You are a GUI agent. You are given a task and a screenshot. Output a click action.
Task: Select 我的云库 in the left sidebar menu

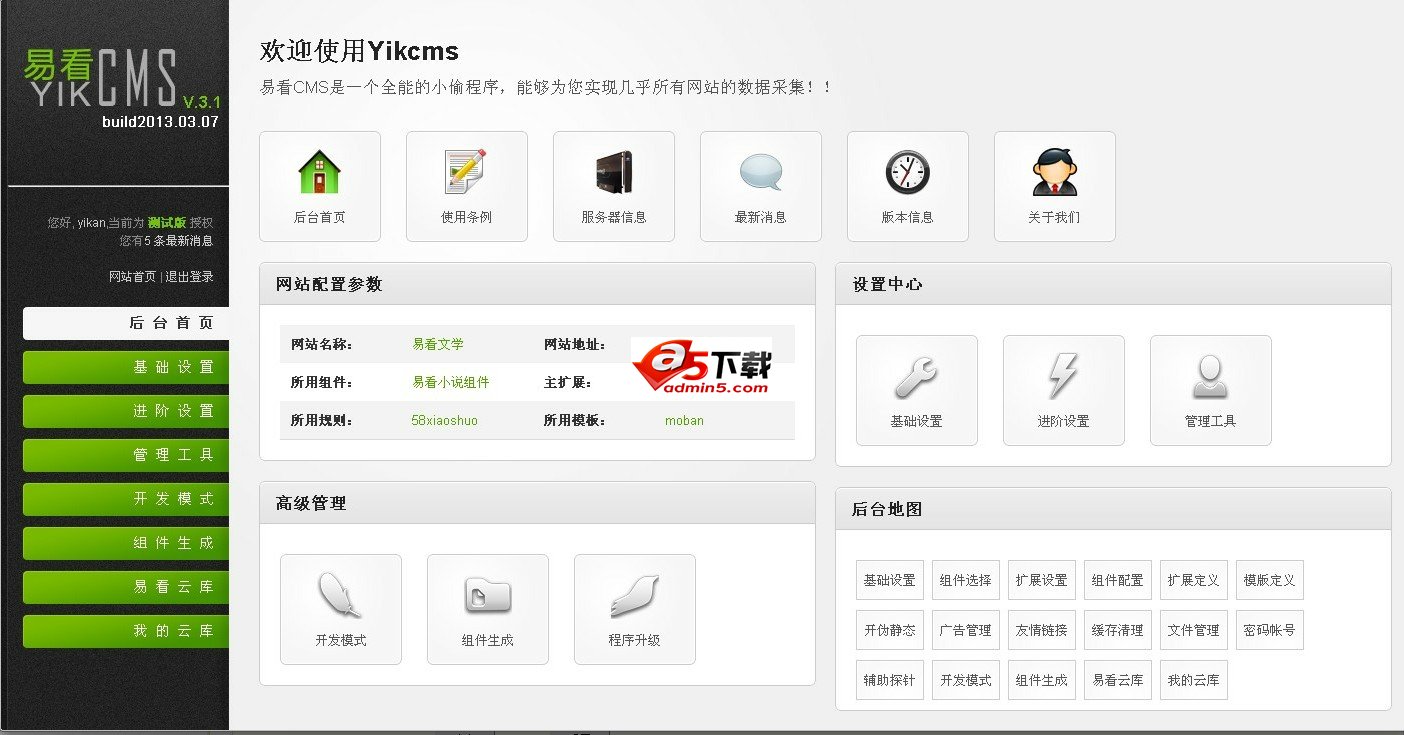click(126, 631)
